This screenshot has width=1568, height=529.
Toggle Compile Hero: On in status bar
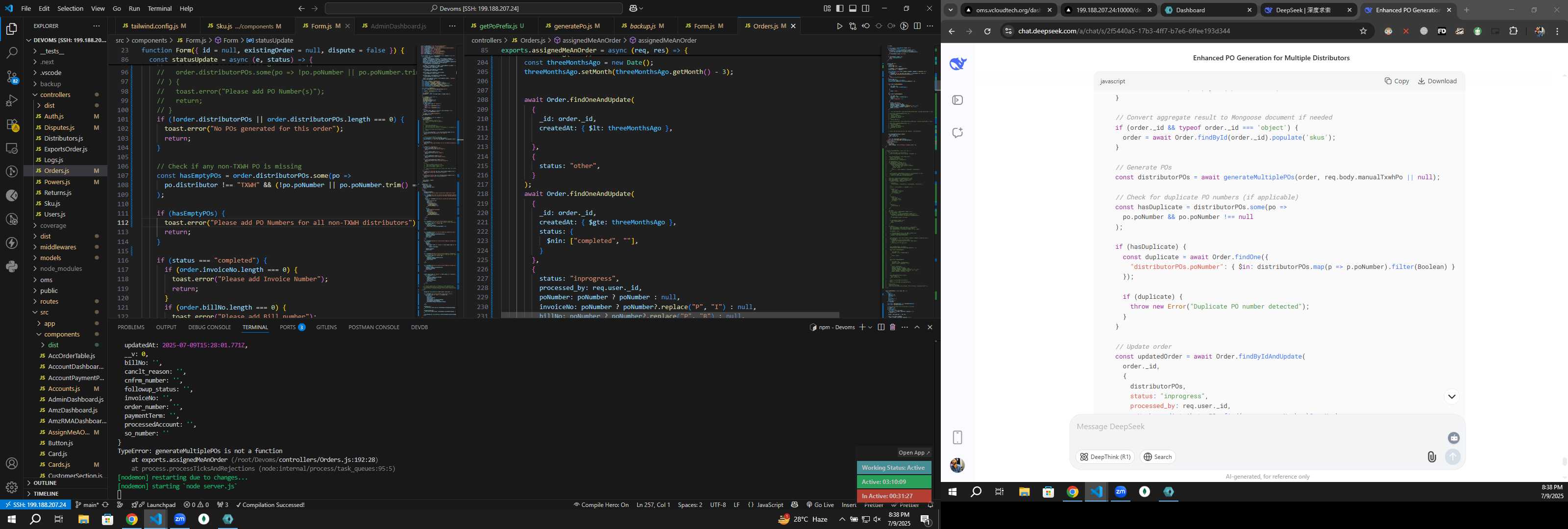[x=601, y=505]
